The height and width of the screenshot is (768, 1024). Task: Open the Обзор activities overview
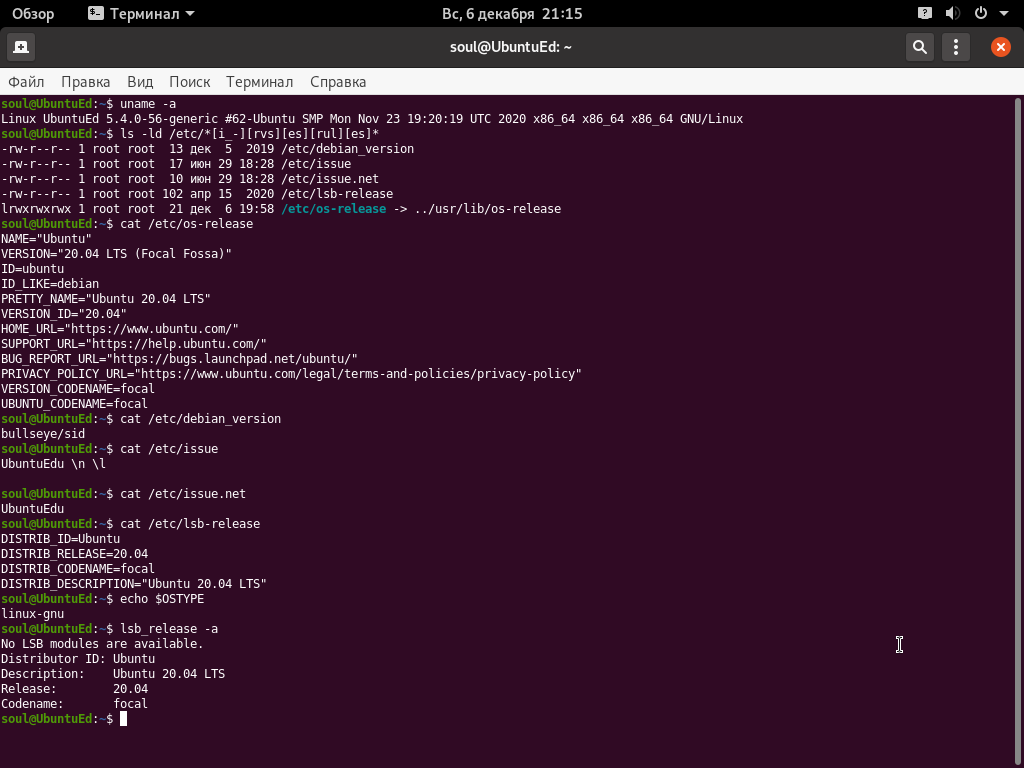pyautogui.click(x=33, y=13)
